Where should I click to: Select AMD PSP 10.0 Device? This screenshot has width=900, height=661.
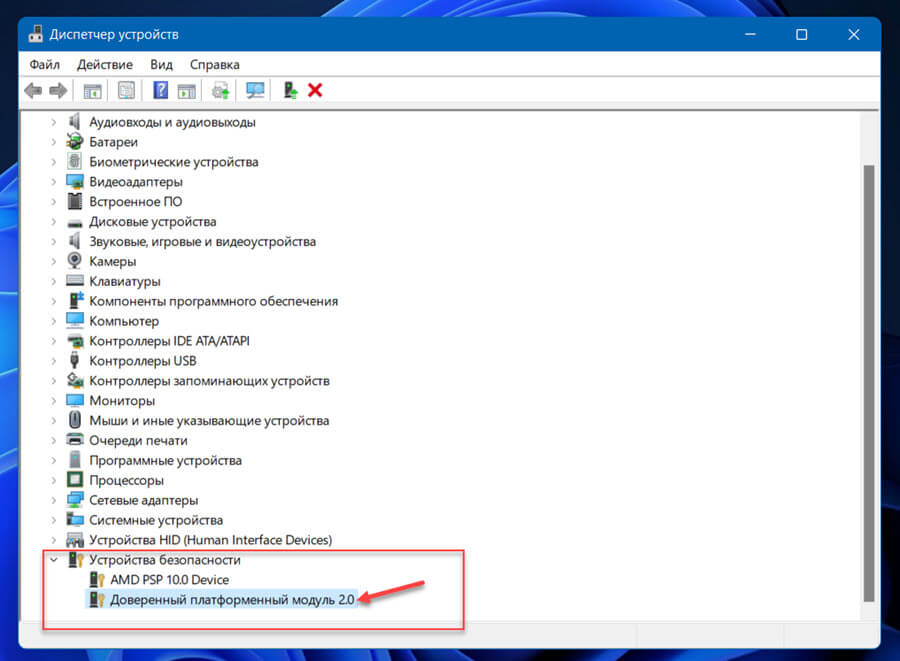169,580
